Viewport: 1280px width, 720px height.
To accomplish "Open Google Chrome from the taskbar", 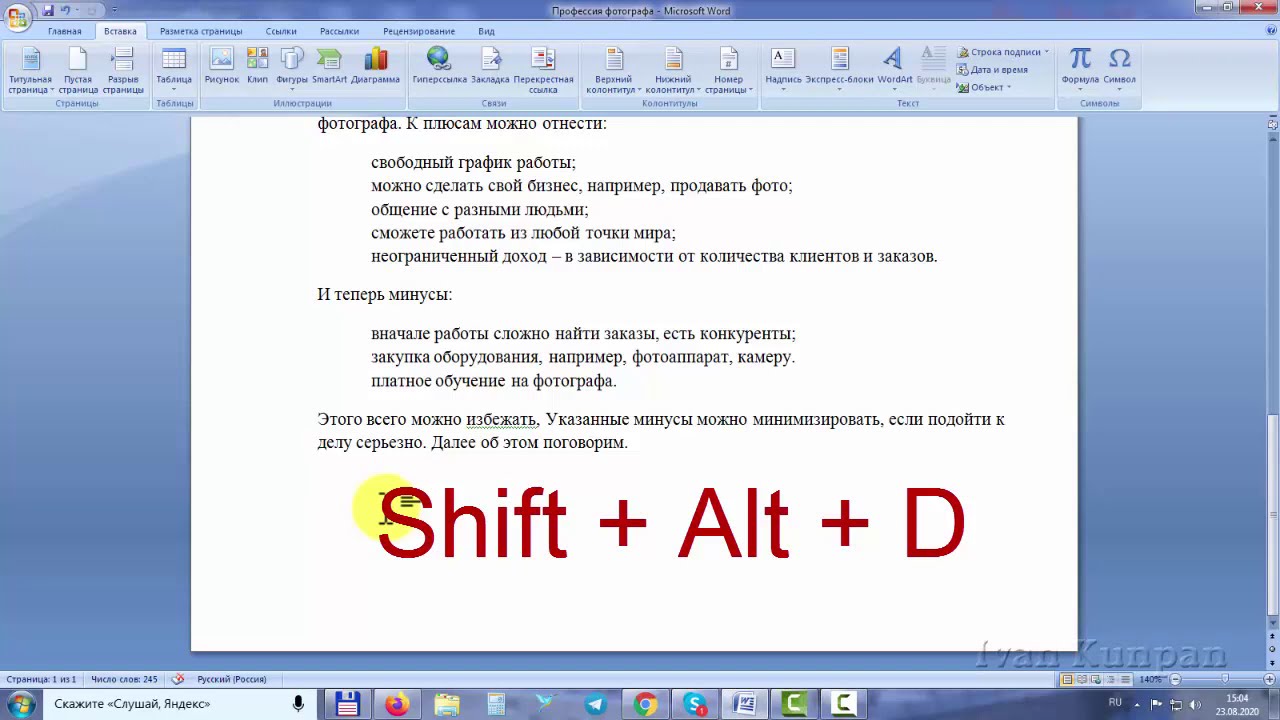I will tap(645, 705).
